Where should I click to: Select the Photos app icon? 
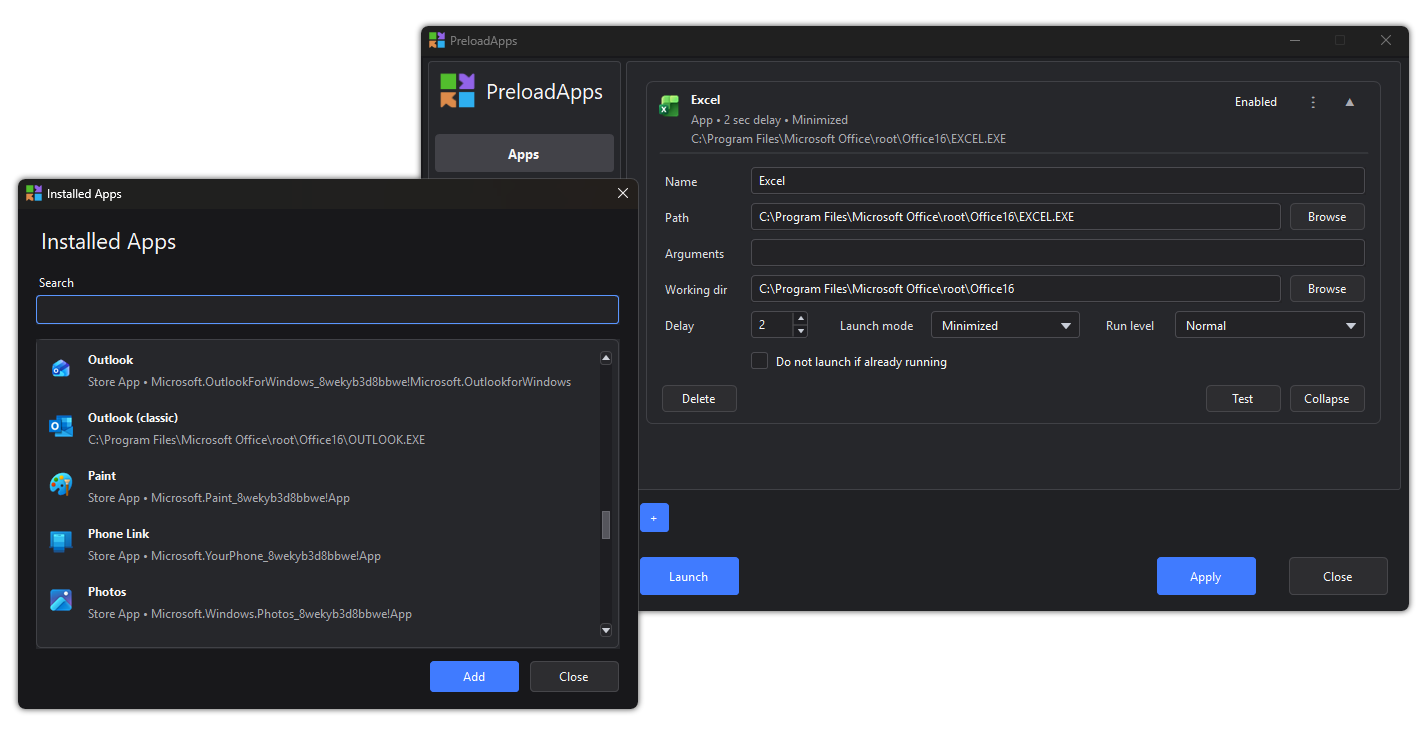click(61, 601)
